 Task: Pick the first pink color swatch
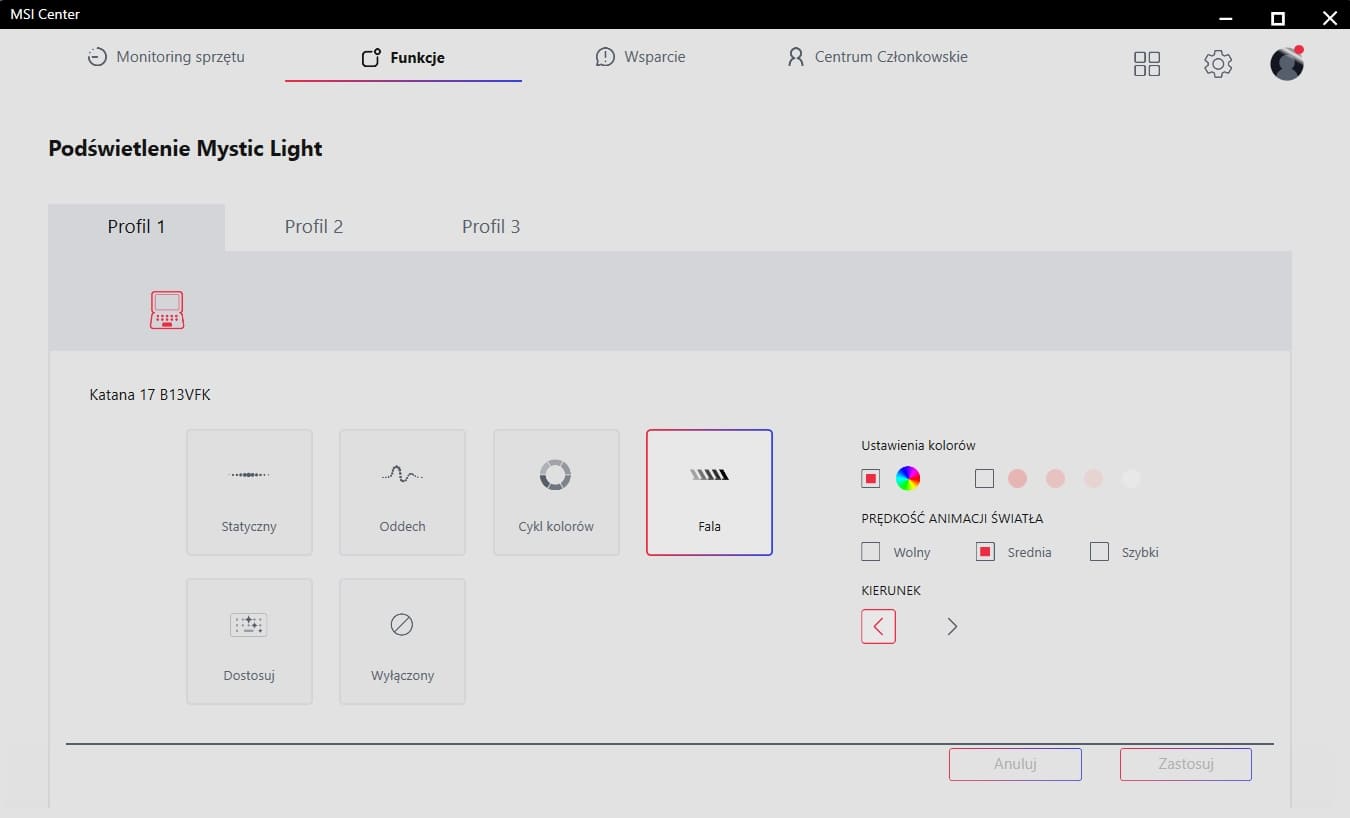pyautogui.click(x=1018, y=479)
